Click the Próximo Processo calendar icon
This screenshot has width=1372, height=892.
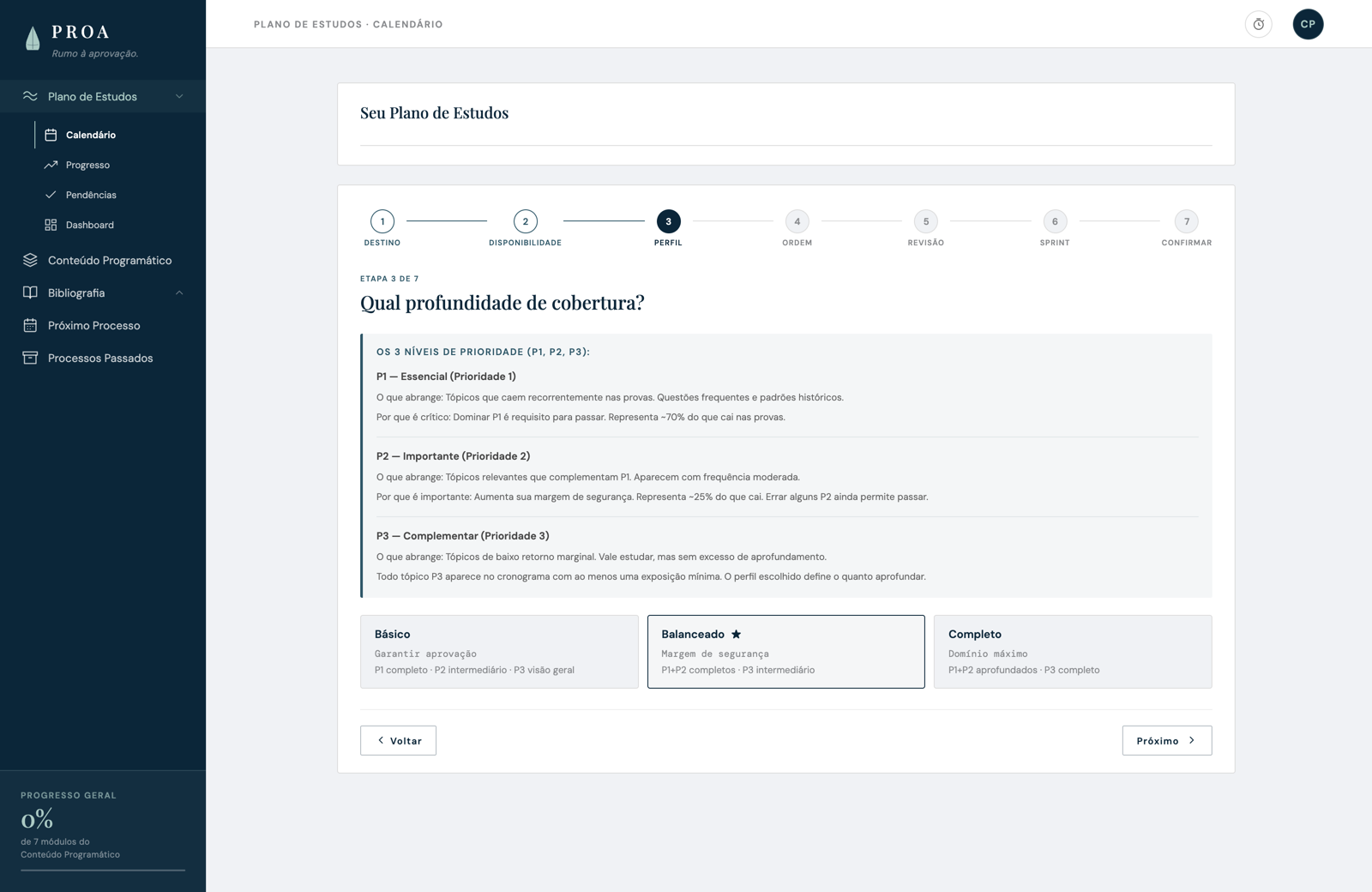pos(30,325)
